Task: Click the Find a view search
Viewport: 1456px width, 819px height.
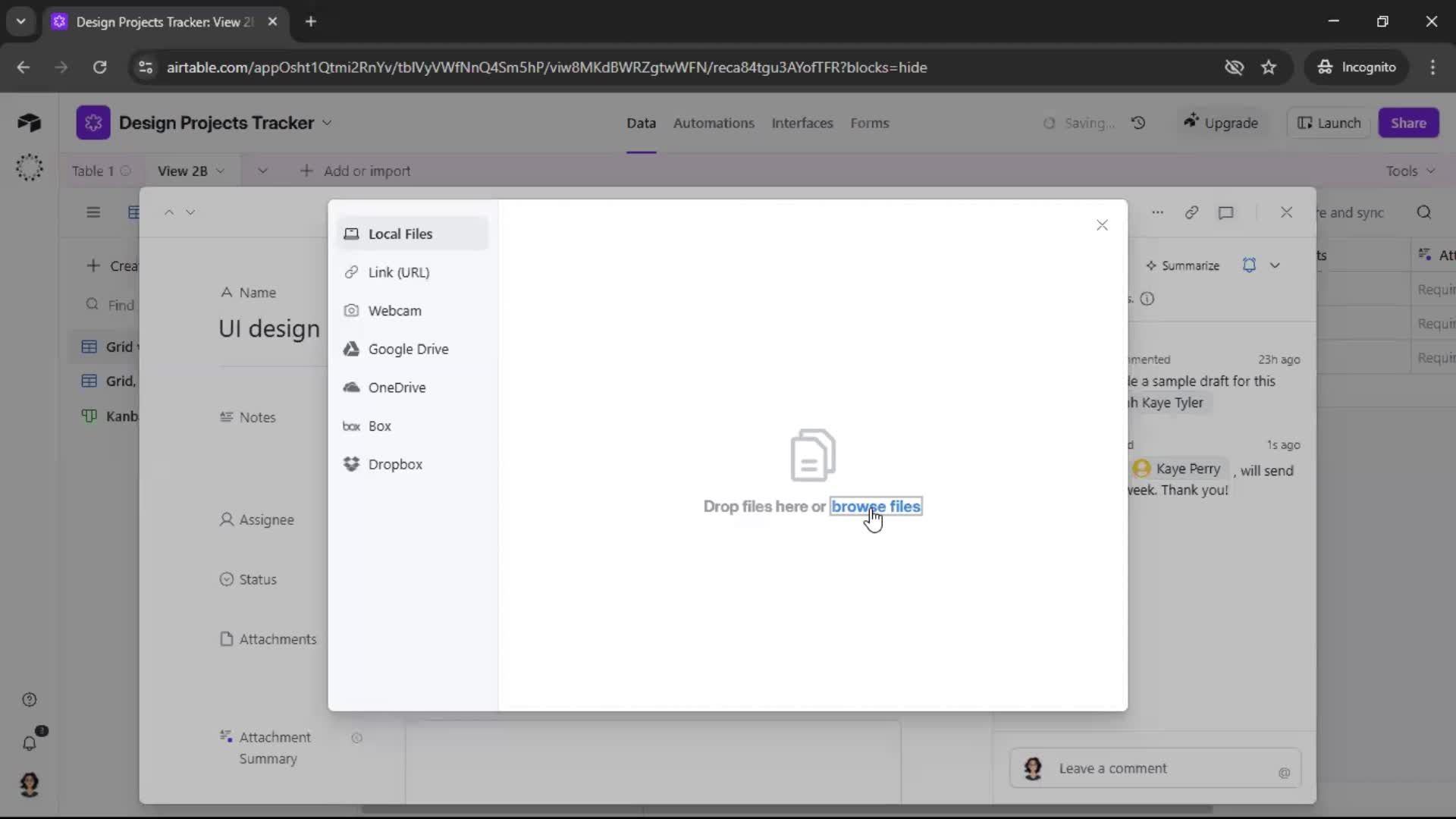Action: [111, 305]
